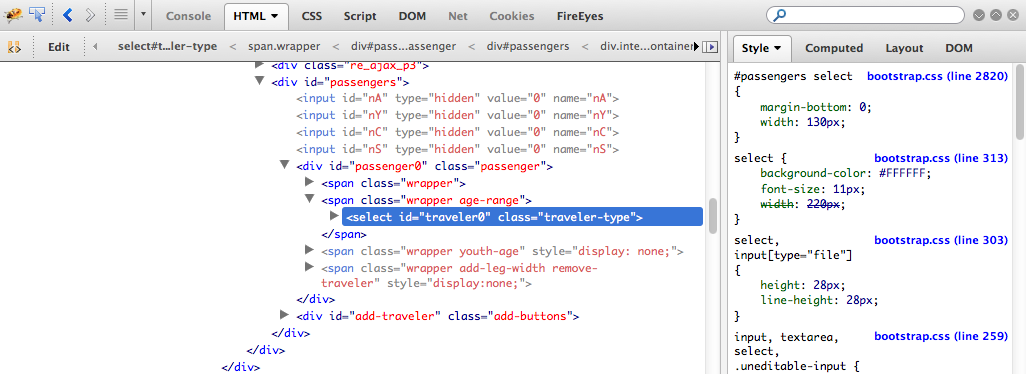Viewport: 1026px width, 374px height.
Task: Select the input id nC row
Action: point(457,132)
